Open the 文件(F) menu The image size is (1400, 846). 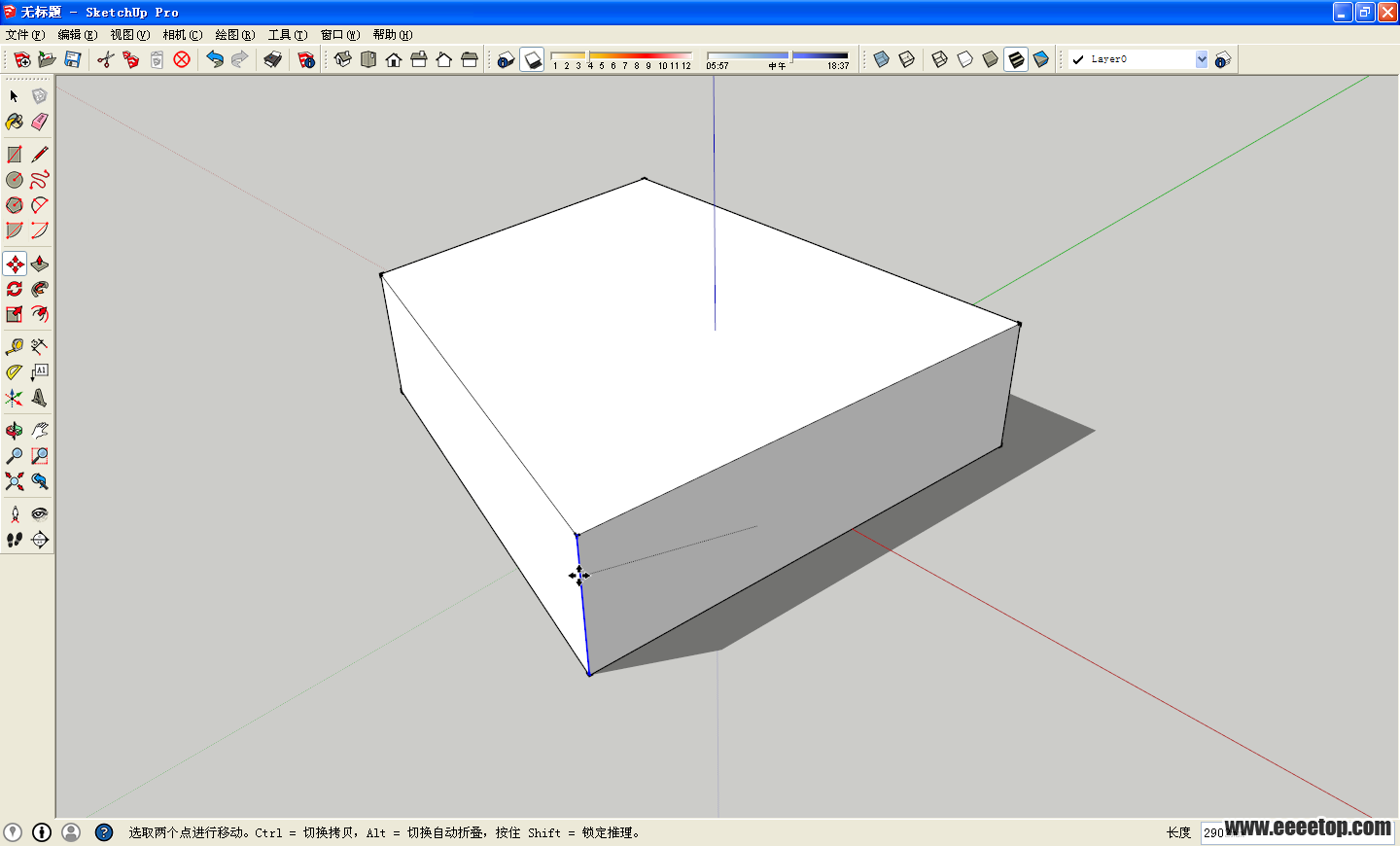[25, 35]
